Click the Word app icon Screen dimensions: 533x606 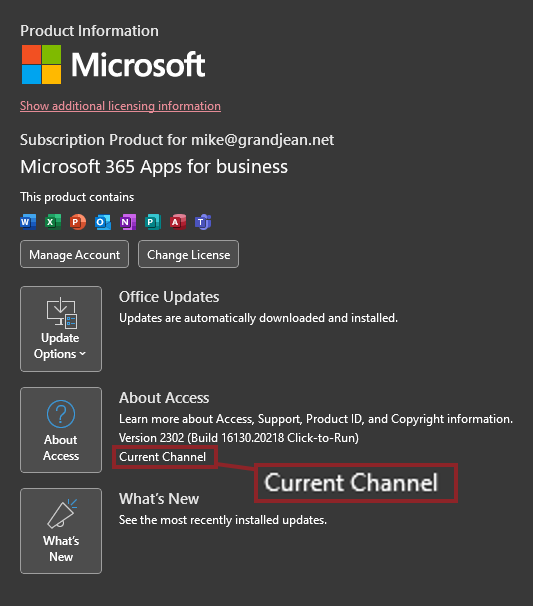(28, 222)
